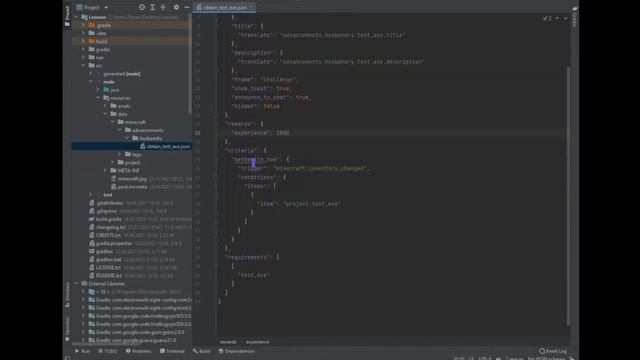Toggle the Structure tool window stripe button
The width and height of the screenshot is (640, 360).
click(x=67, y=295)
